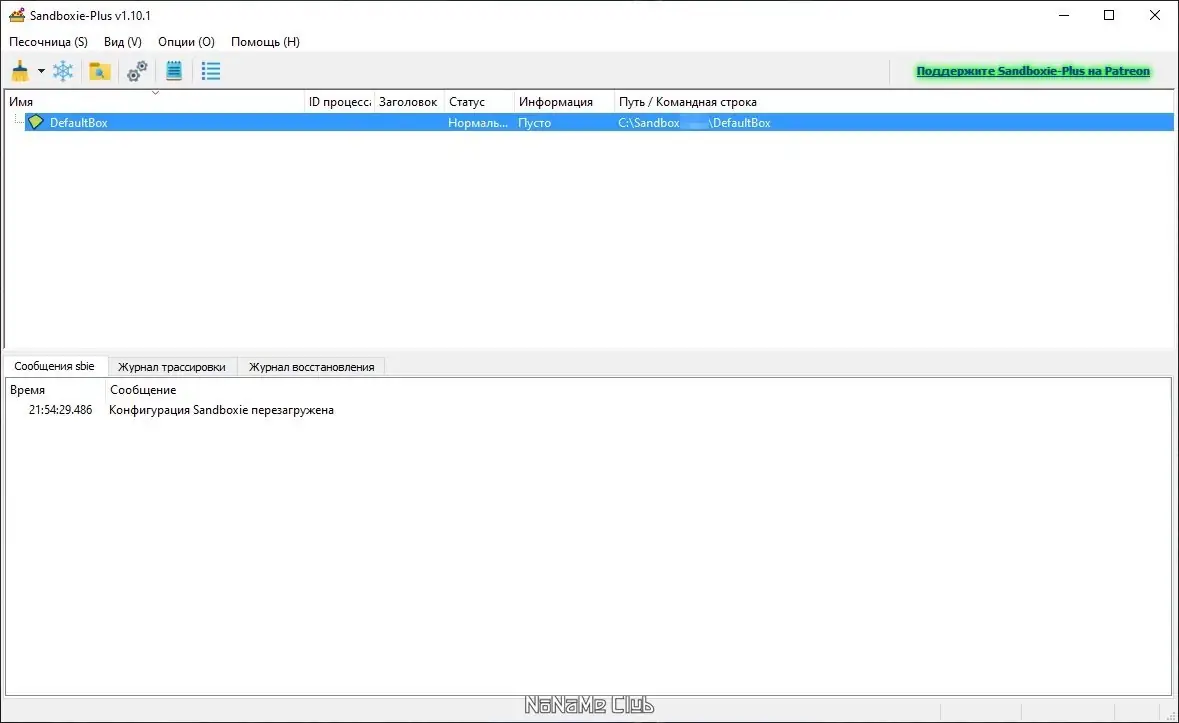Open the cleanup dropdown arrow beside broom
1179x723 pixels.
pos(41,71)
